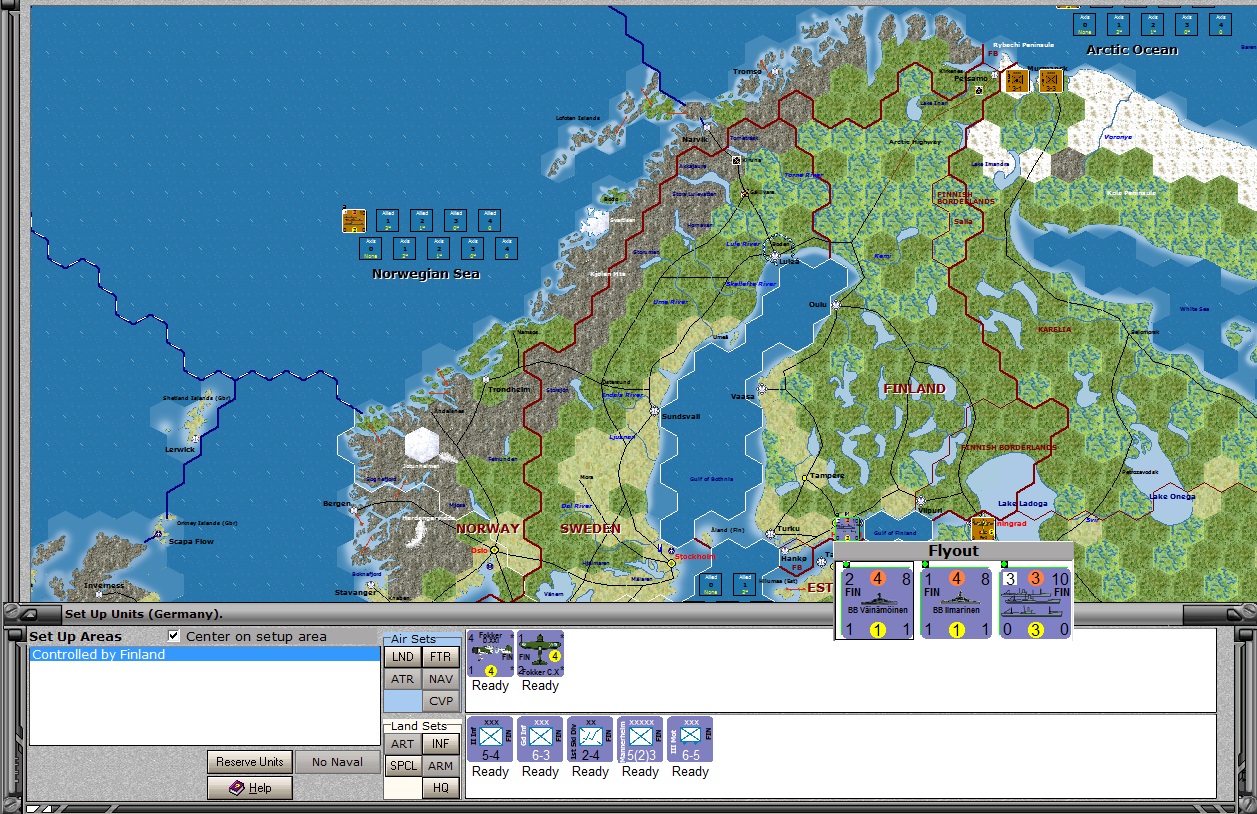The image size is (1257, 814).
Task: Toggle the CVP air set filter
Action: (441, 701)
